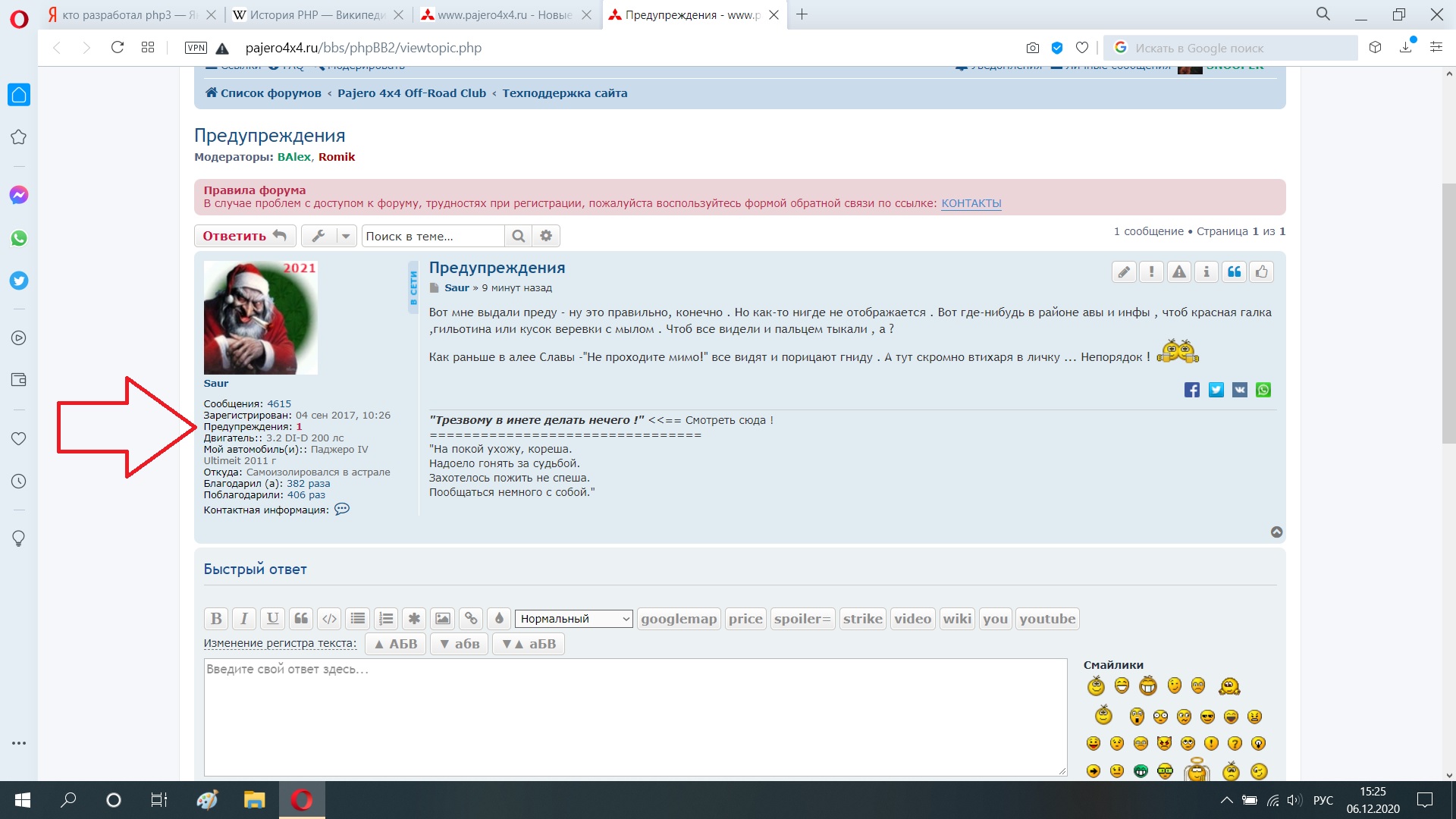Open File Explorer from taskbar
Image resolution: width=1456 pixels, height=819 pixels.
tap(254, 800)
